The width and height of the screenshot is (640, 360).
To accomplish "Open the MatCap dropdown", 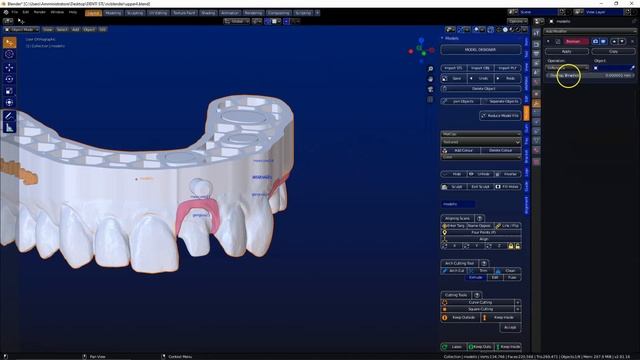I will [481, 133].
